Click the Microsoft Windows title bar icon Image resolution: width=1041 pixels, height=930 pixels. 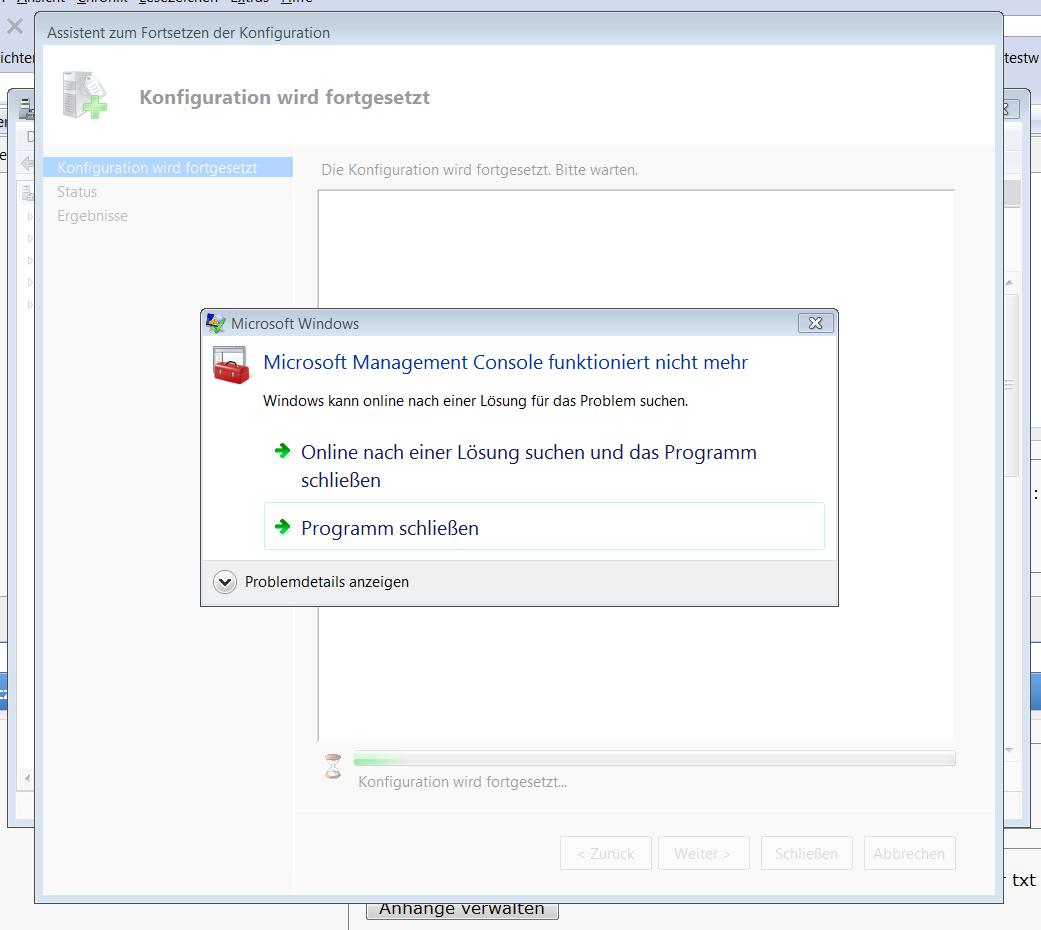coord(215,323)
